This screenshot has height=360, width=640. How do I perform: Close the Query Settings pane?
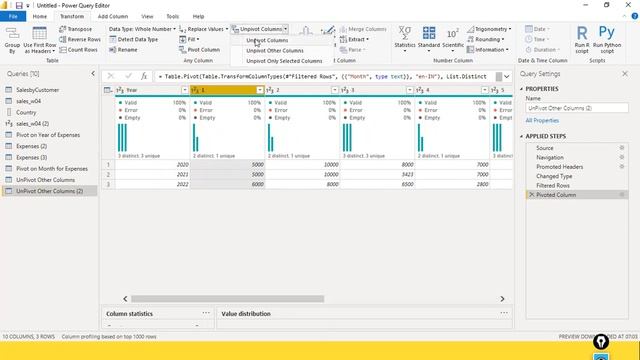(x=625, y=74)
